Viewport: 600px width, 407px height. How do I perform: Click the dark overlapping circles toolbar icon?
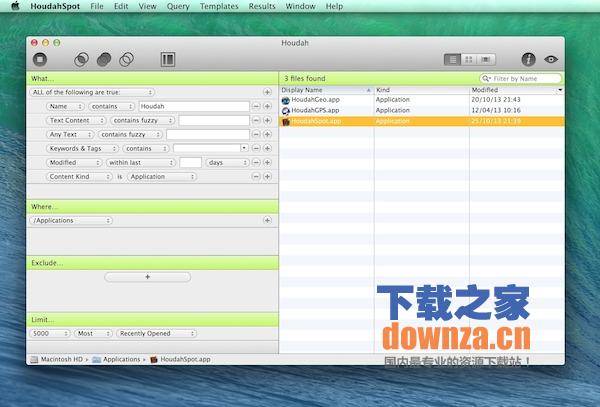(104, 59)
